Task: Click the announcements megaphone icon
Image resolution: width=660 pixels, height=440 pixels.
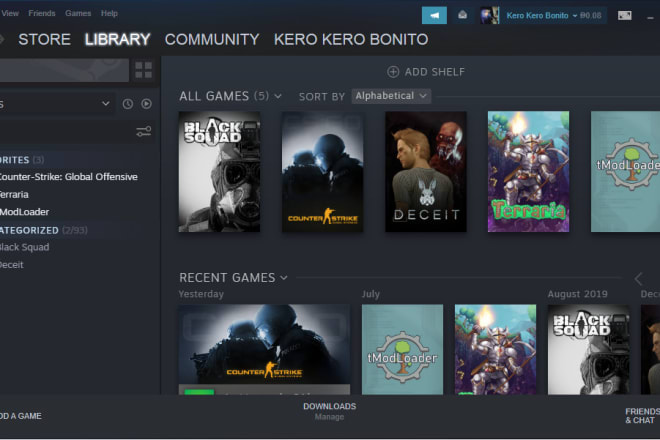Action: point(434,16)
